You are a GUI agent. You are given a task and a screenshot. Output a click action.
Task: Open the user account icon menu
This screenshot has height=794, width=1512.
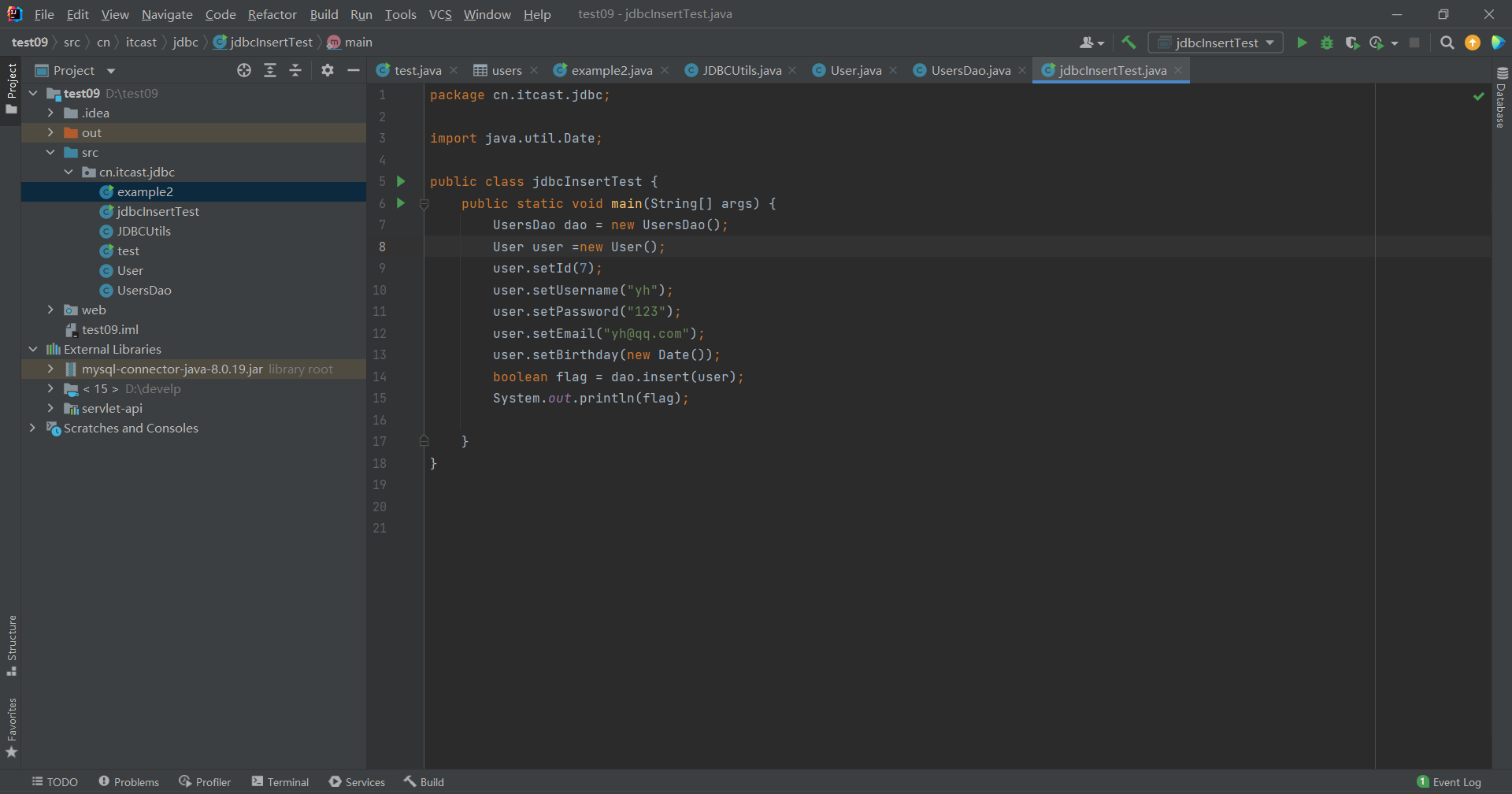[x=1091, y=43]
